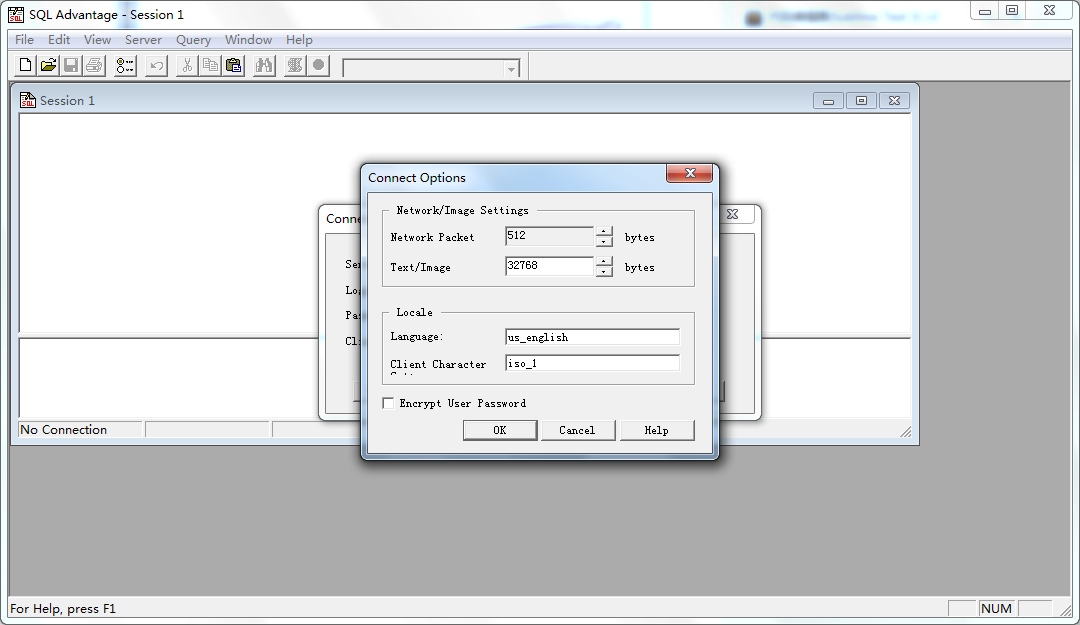Close the Connect Options dialog
The image size is (1080, 625).
point(689,173)
